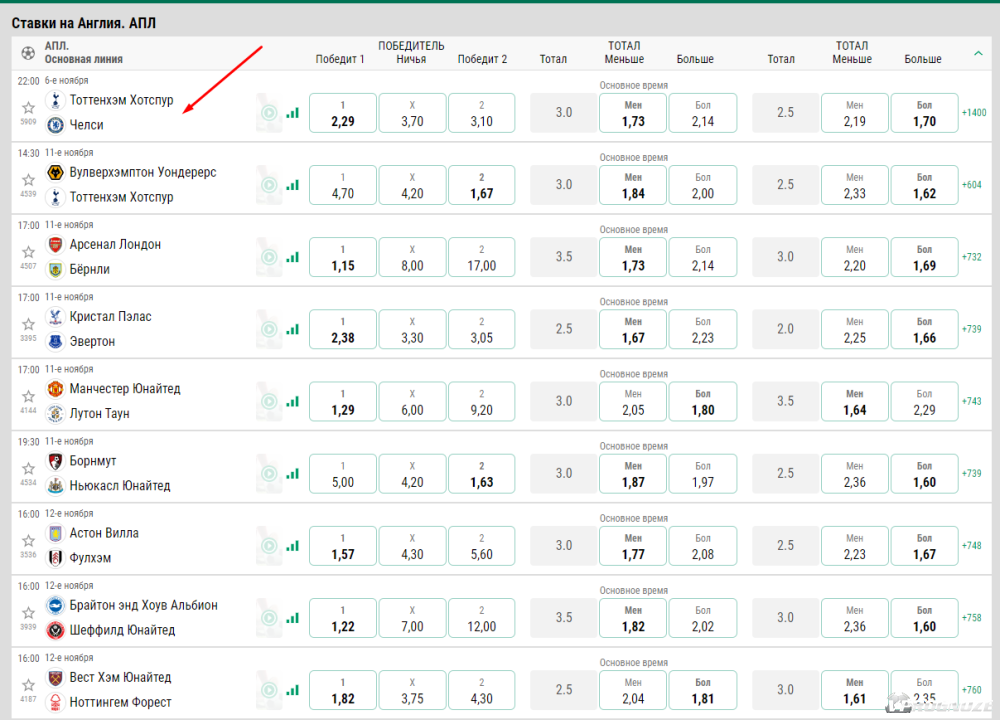This screenshot has width=1000, height=720.
Task: Select Вест Хэм Юнайтед win odds 1,82
Action: (x=342, y=689)
